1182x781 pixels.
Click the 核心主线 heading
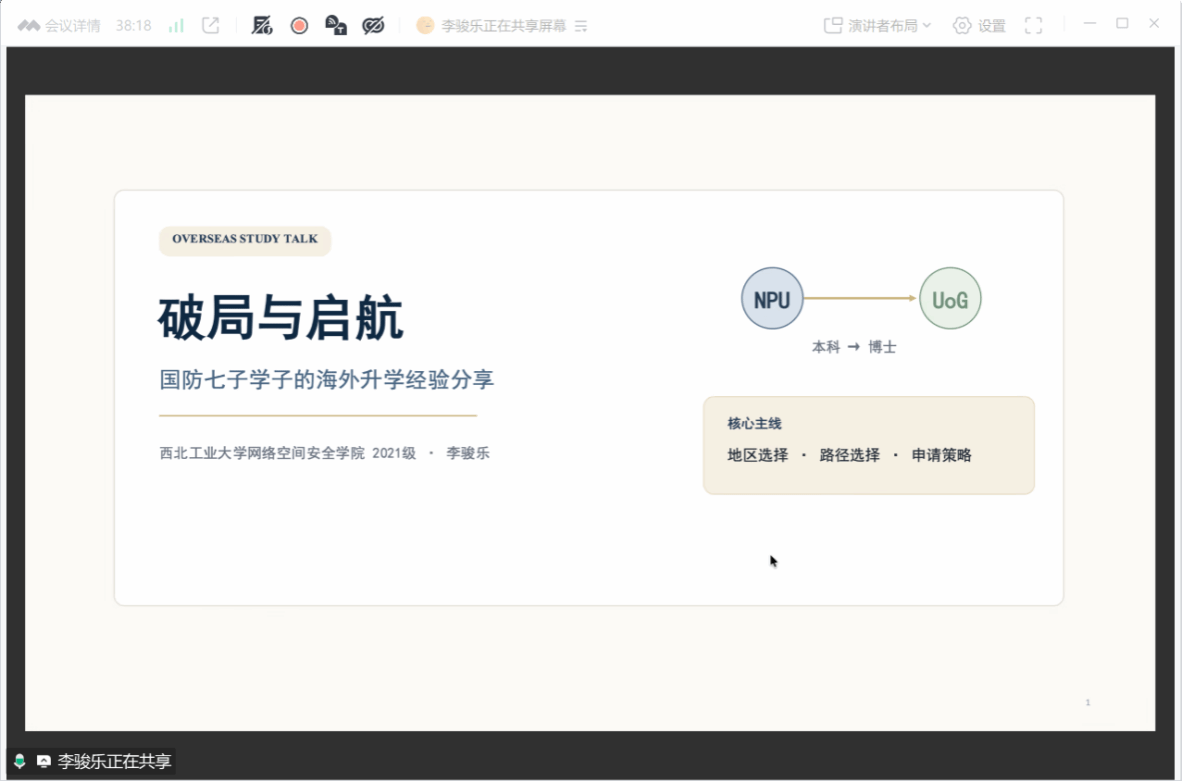coord(755,424)
